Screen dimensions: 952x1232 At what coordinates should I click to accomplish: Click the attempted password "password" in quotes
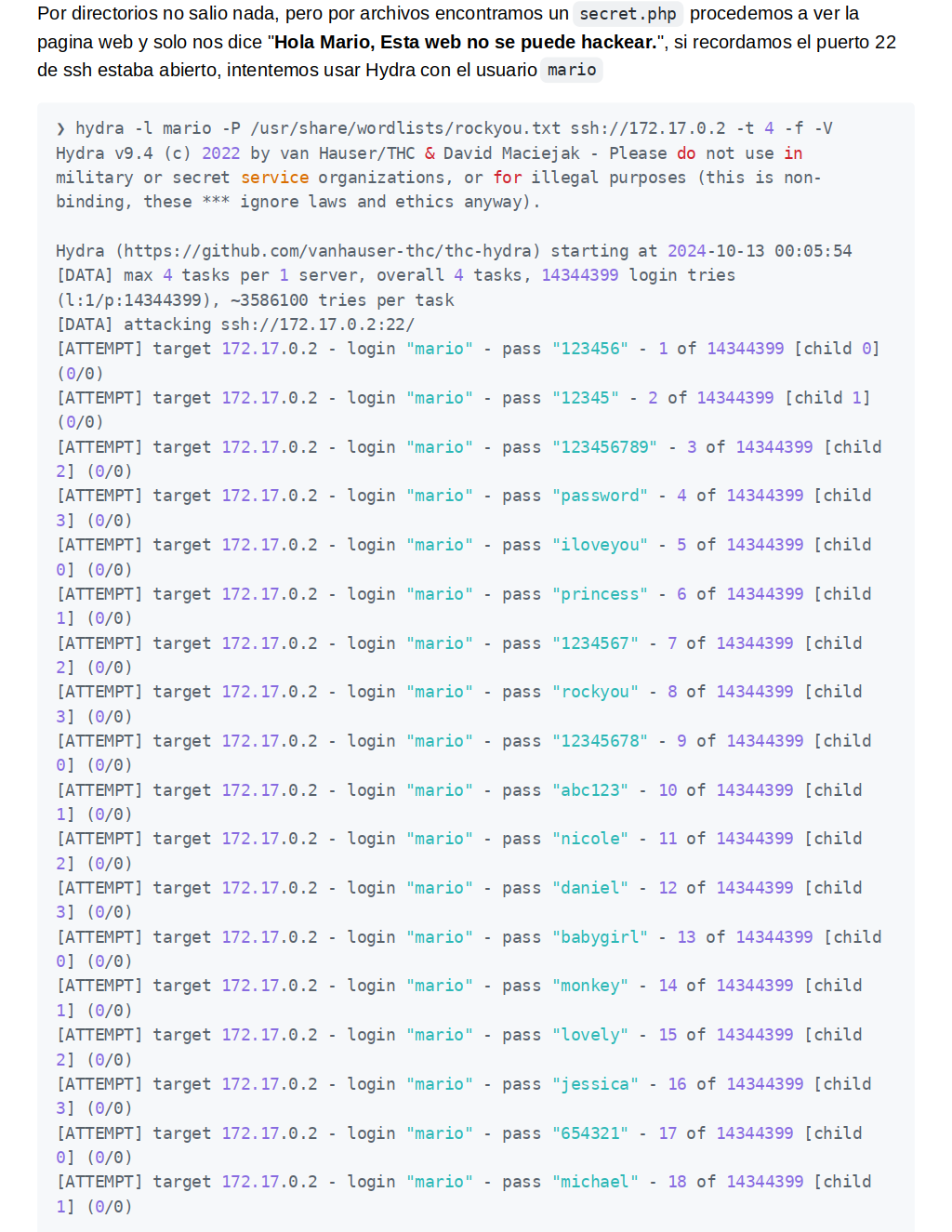coord(601,496)
